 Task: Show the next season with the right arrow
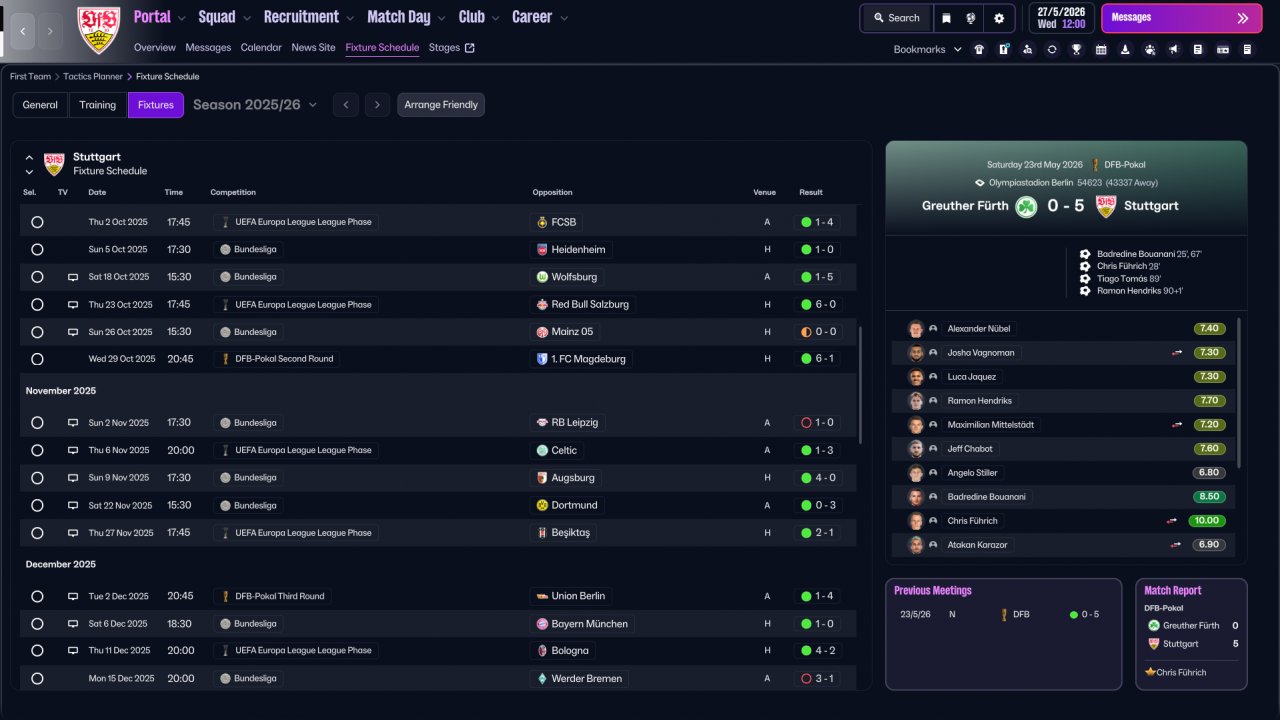click(x=377, y=105)
